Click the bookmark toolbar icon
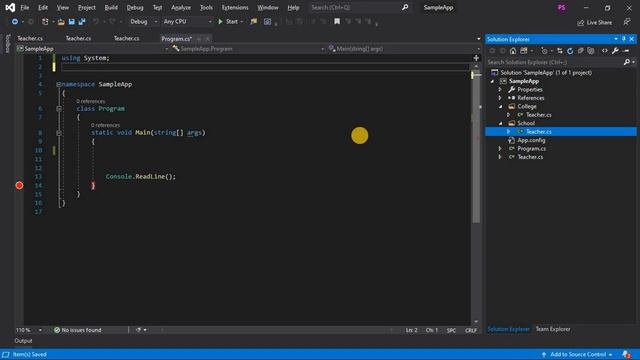This screenshot has width=640, height=360. [337, 22]
